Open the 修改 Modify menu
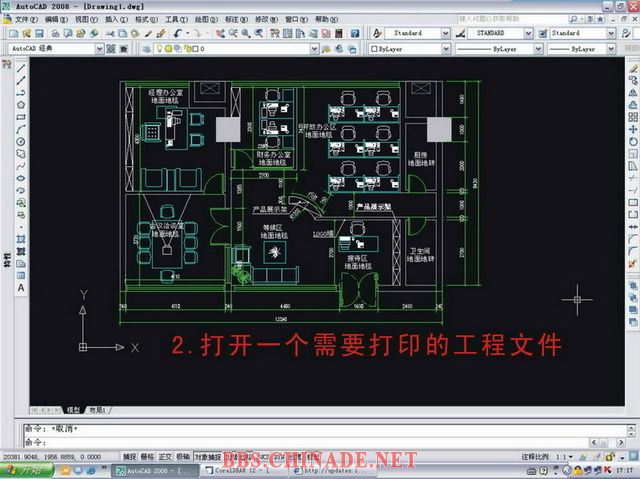640x479 pixels. 266,19
